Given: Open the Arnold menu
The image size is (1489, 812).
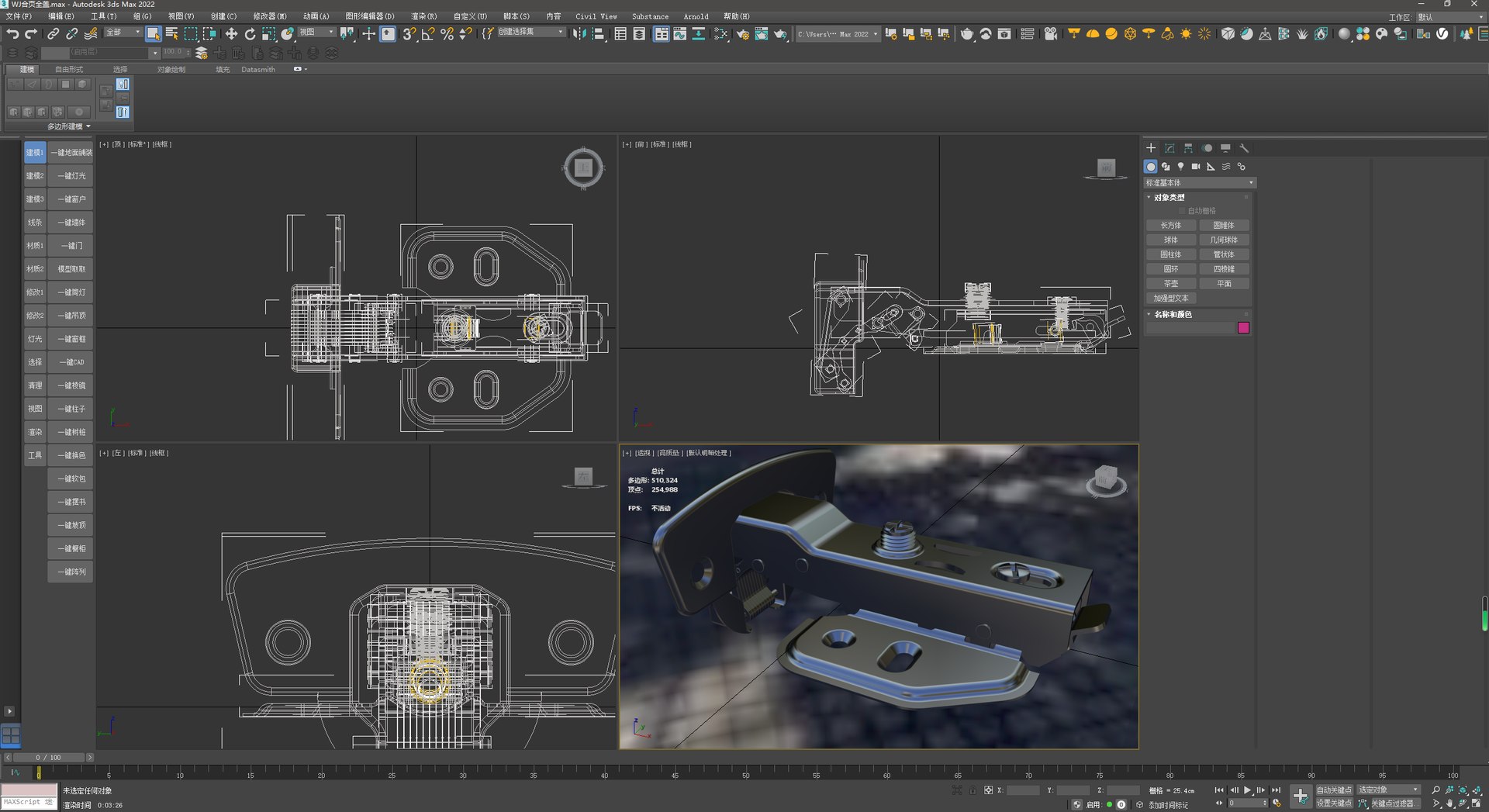Looking at the screenshot, I should click(x=696, y=16).
